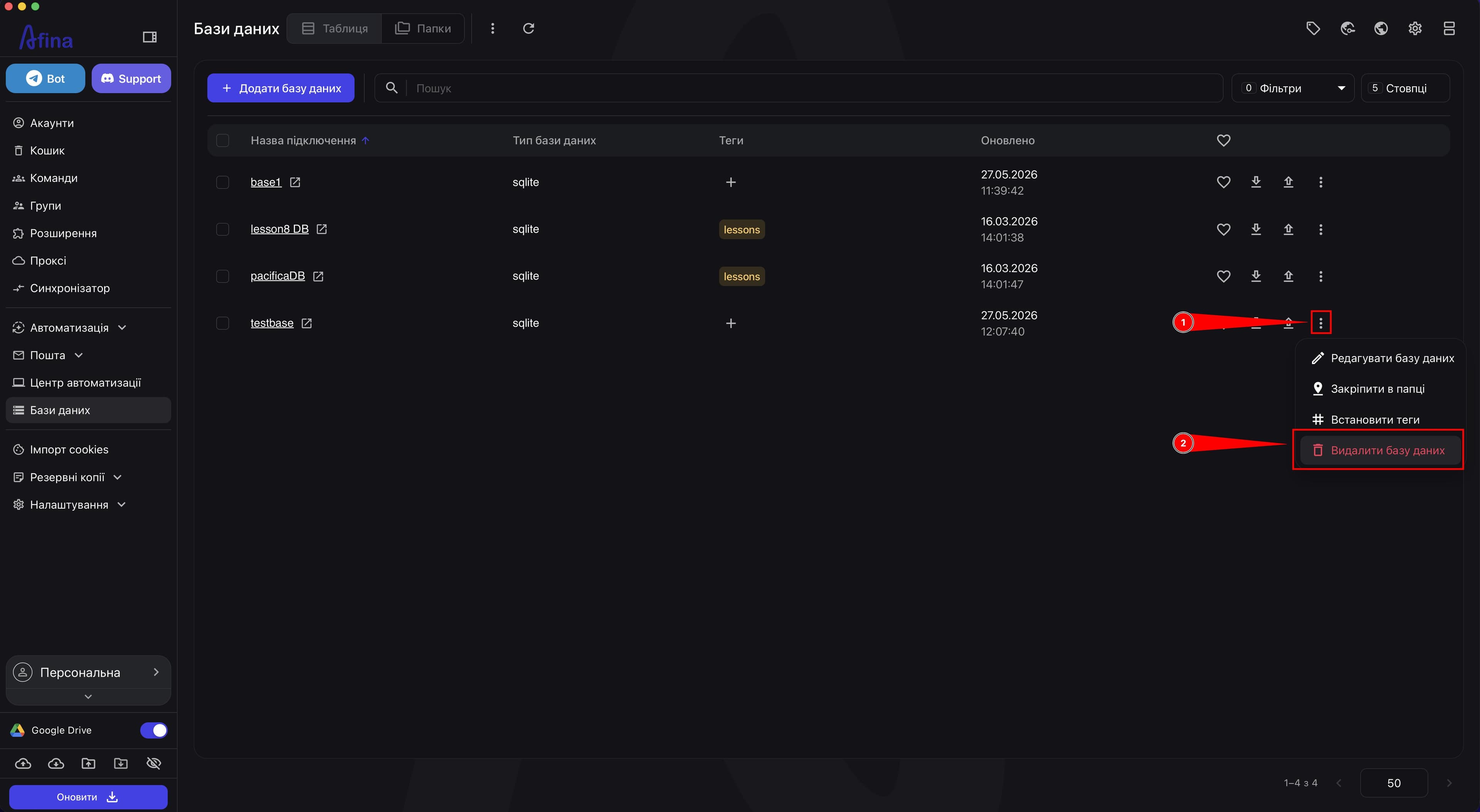Click the Оновити update button
The image size is (1480, 812).
click(88, 797)
